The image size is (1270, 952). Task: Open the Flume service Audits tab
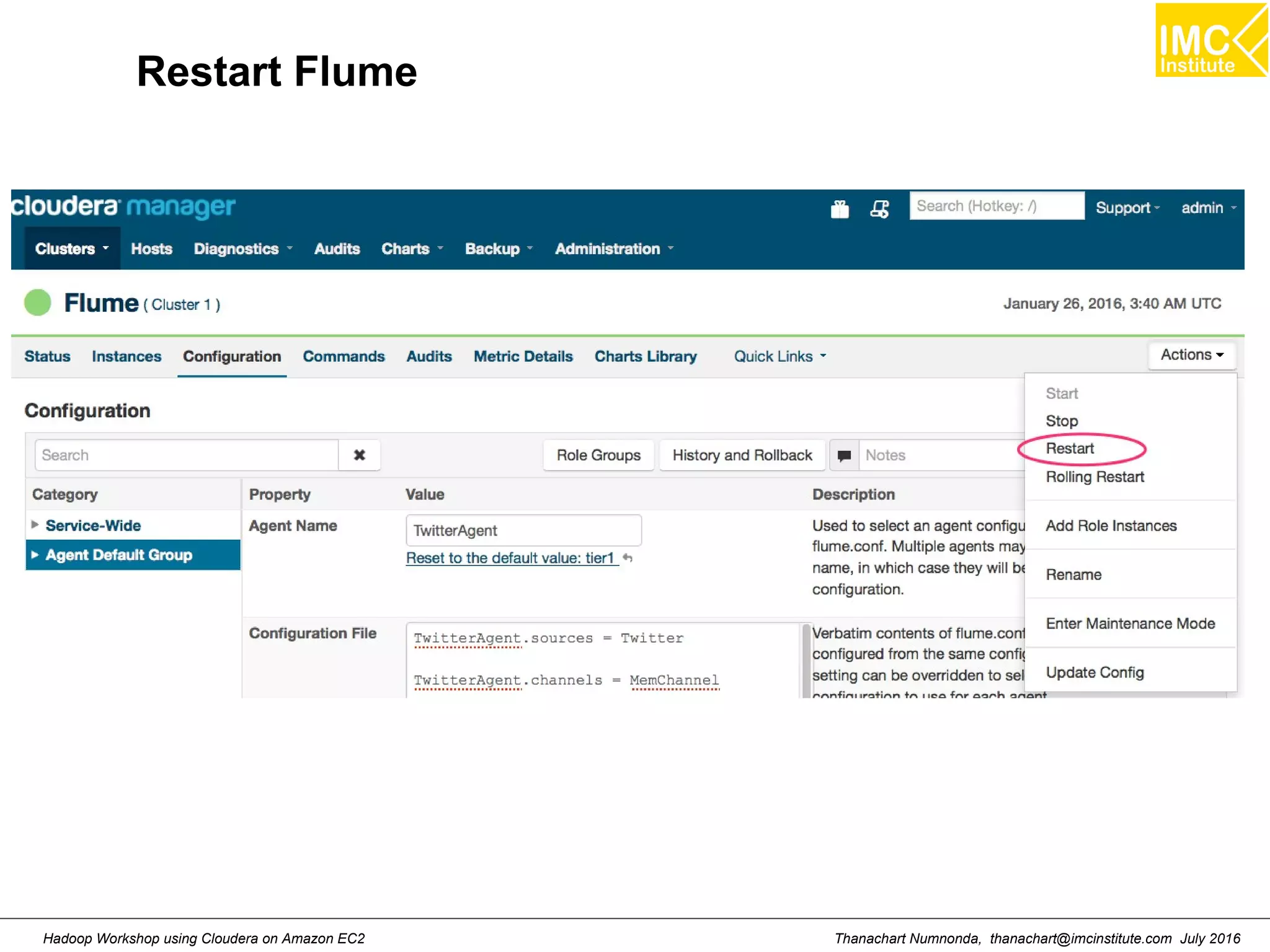[x=429, y=356]
